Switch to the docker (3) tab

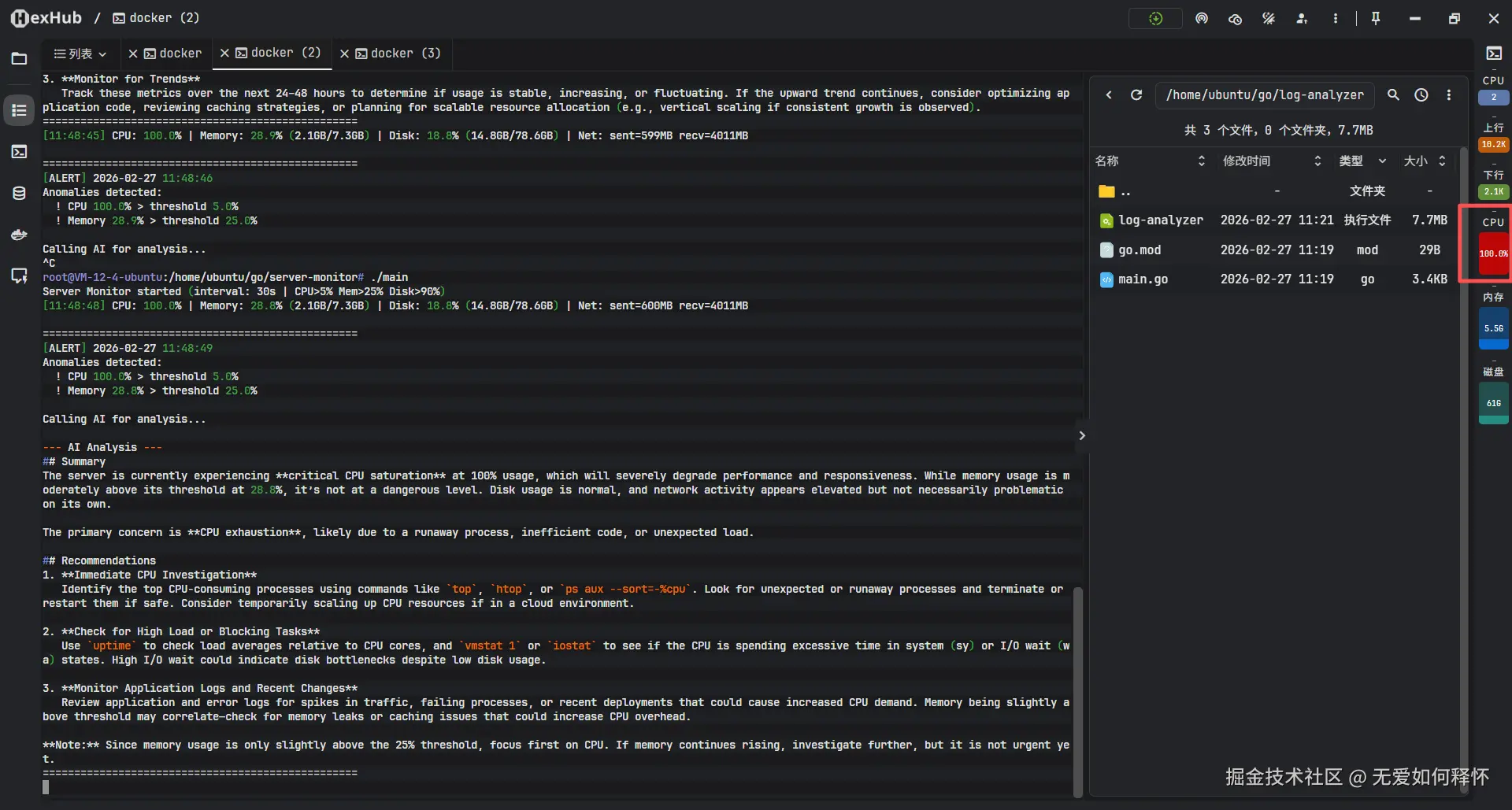coord(398,54)
